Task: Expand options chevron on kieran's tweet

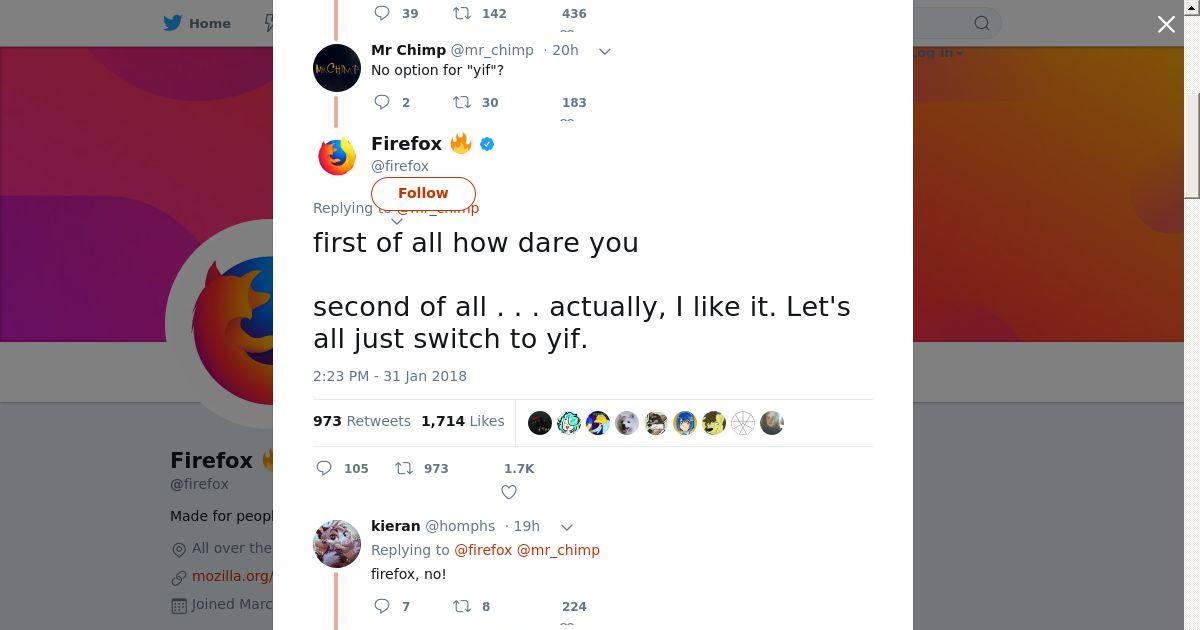Action: click(566, 527)
